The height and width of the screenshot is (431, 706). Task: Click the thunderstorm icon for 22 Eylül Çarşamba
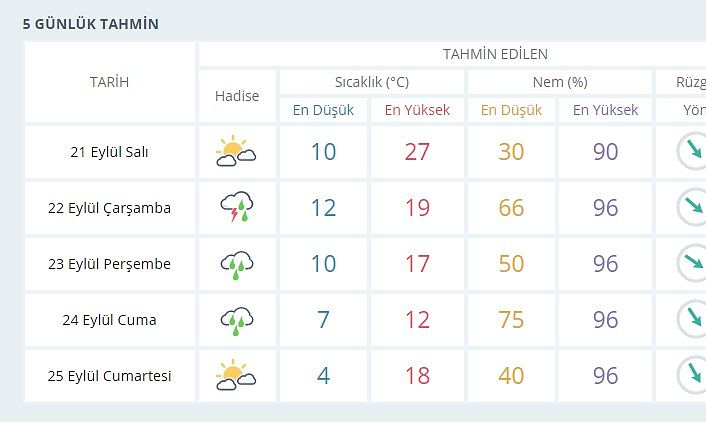point(236,208)
